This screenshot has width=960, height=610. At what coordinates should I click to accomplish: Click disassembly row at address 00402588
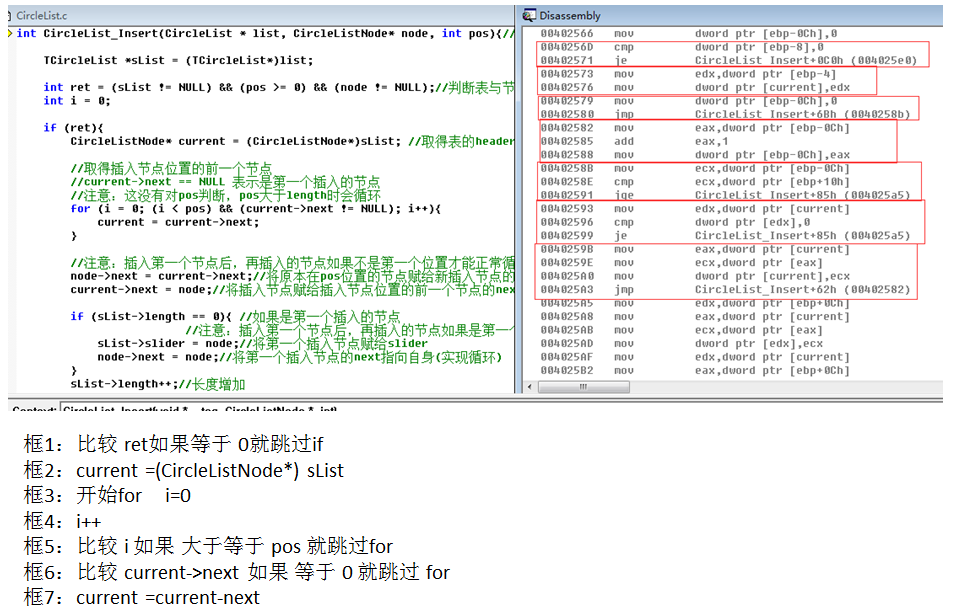tap(695, 154)
